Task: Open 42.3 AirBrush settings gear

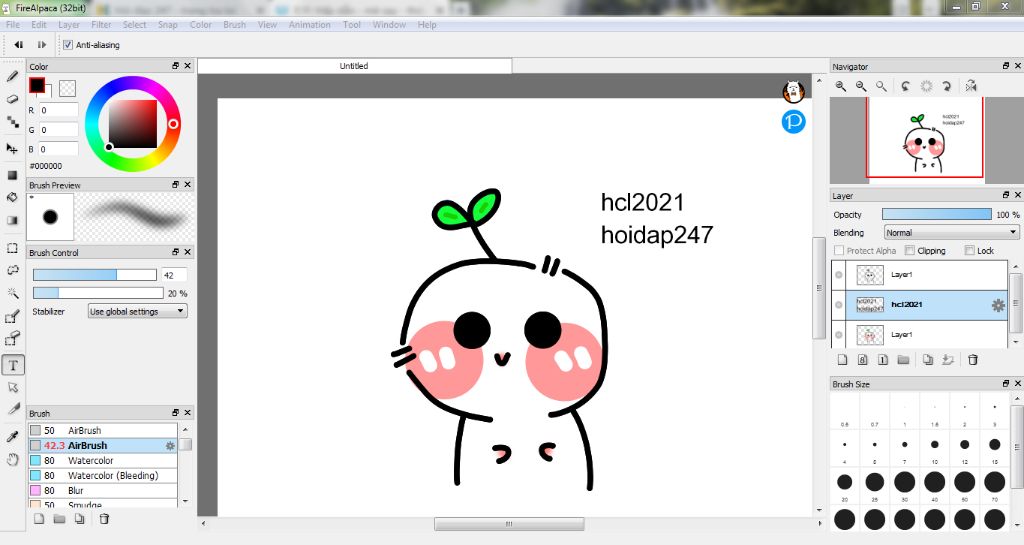Action: pos(170,446)
